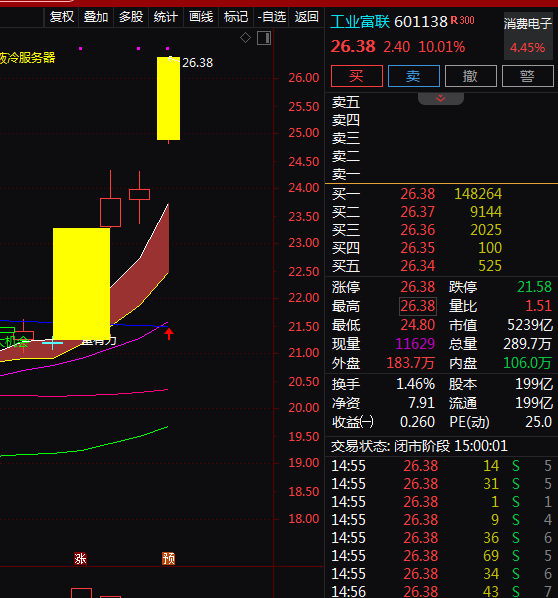Click the 收益(一) value 0.260
This screenshot has width=558, height=598.
coord(417,422)
